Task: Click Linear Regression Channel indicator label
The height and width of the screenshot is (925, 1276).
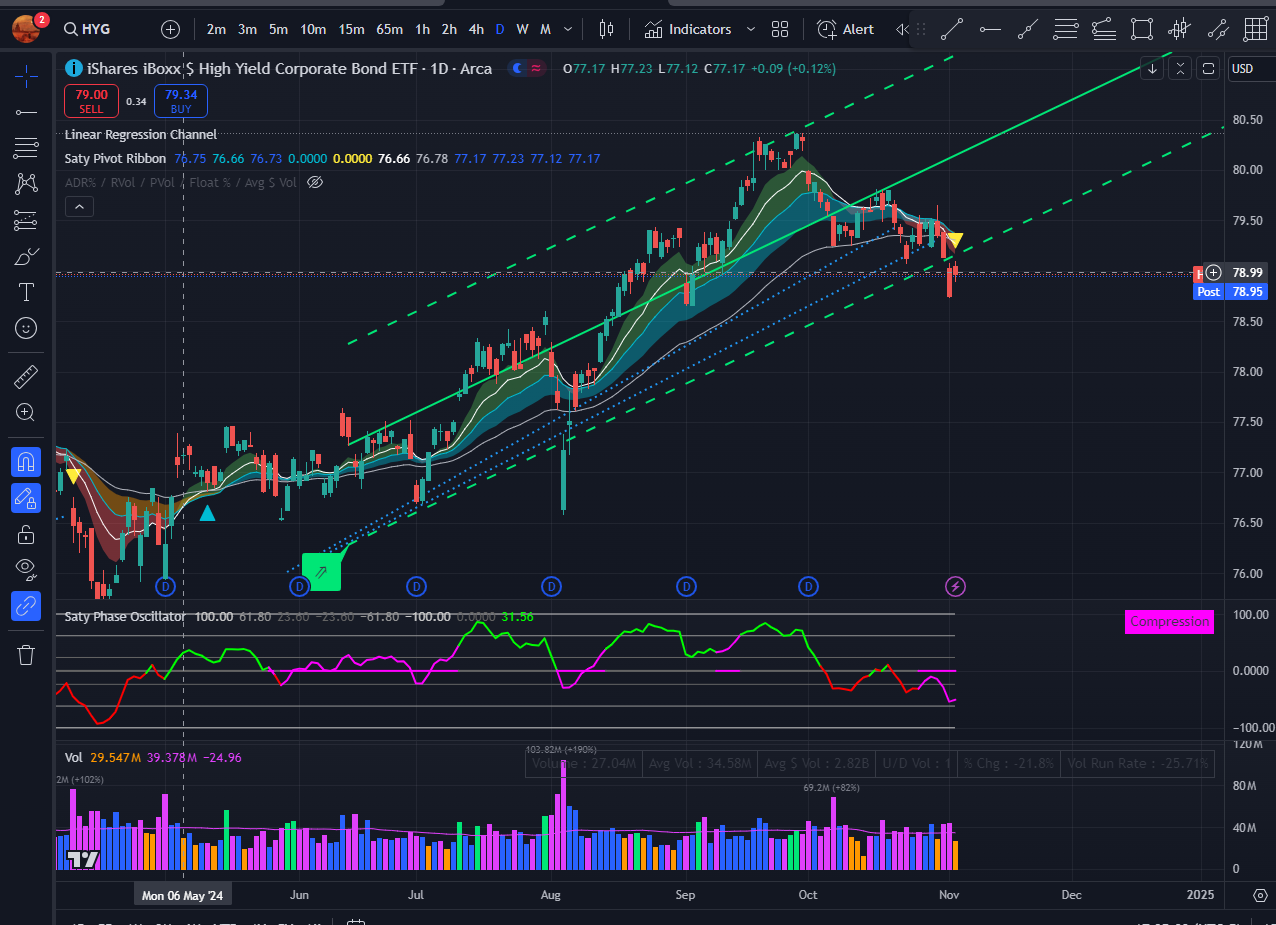Action: click(x=141, y=134)
